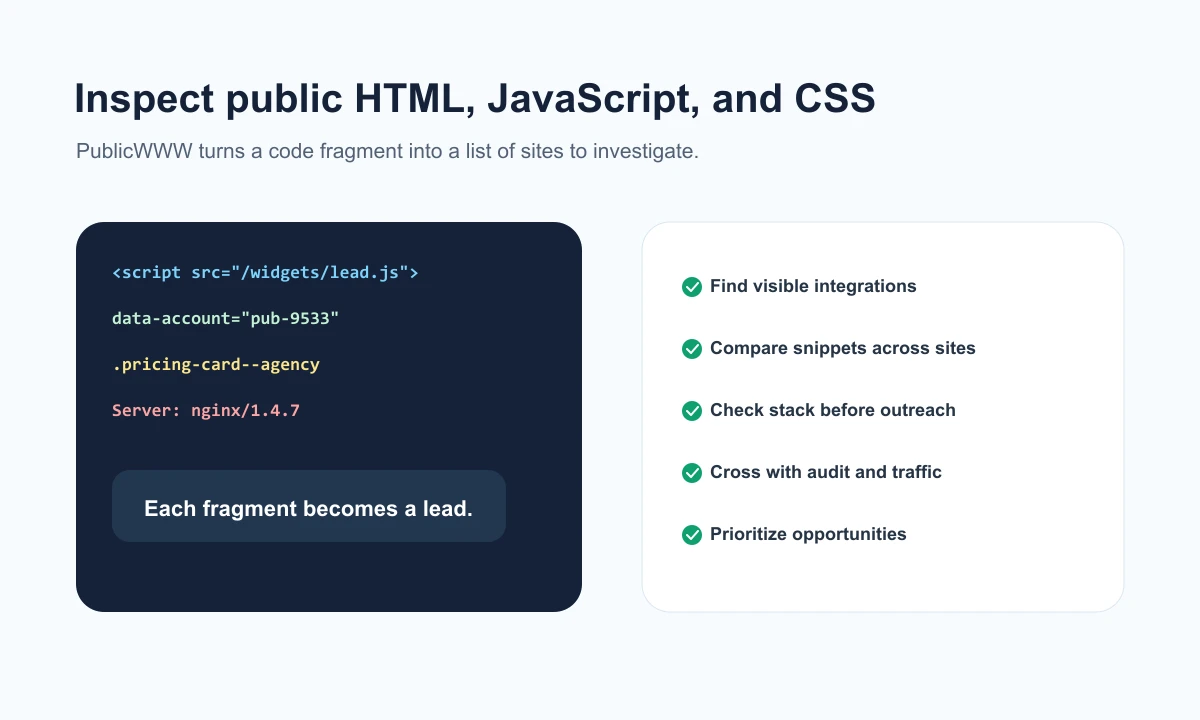Click the Prioritize opportunities text

(x=808, y=534)
